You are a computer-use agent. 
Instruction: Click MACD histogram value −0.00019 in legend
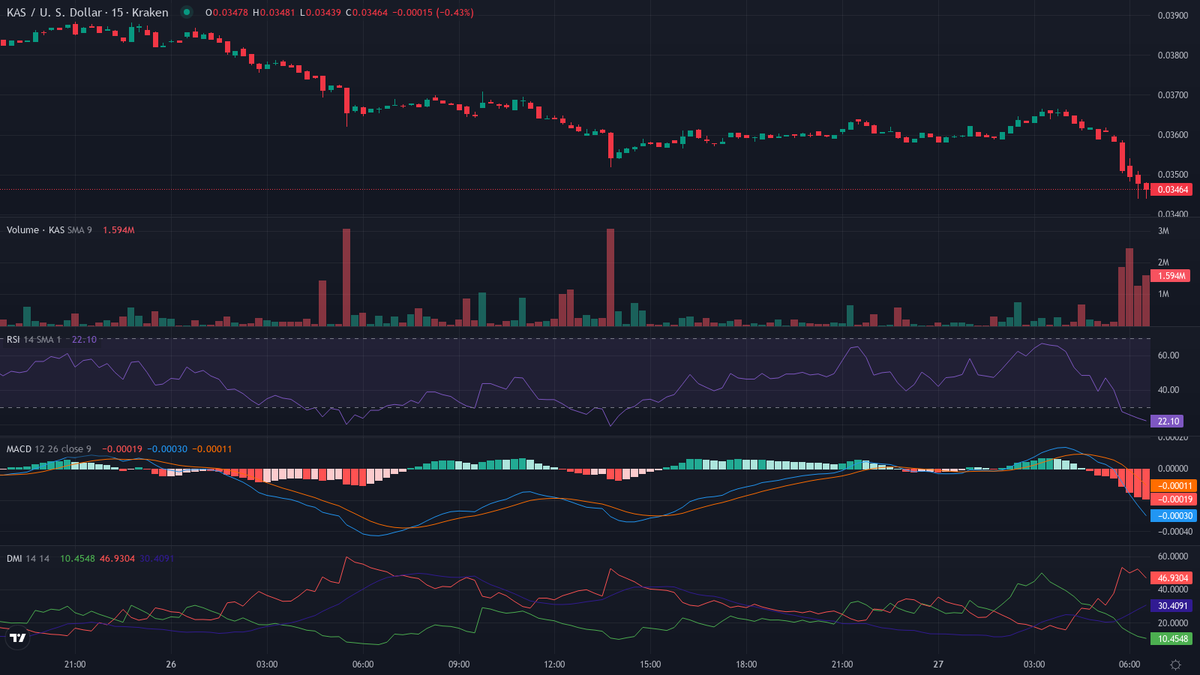pyautogui.click(x=121, y=449)
